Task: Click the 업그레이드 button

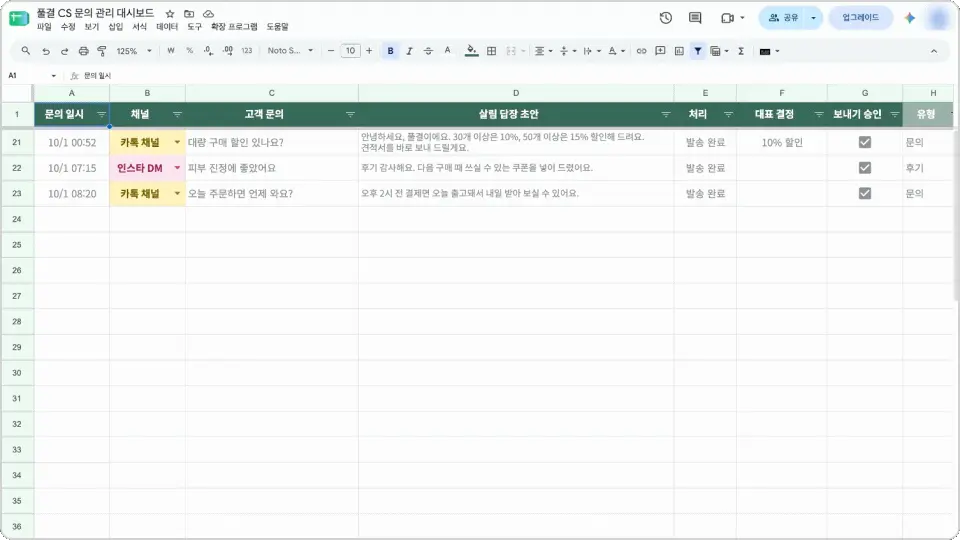Action: [x=860, y=18]
